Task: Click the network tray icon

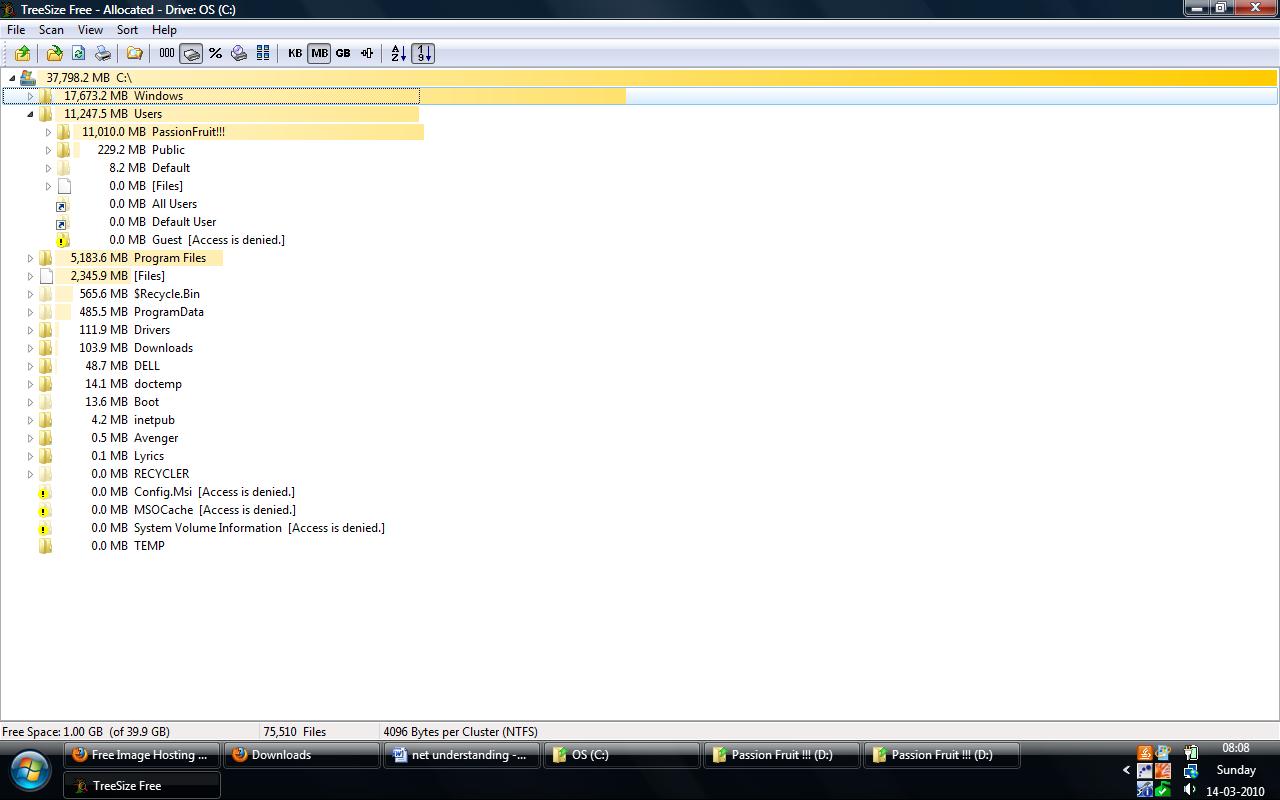Action: coord(1190,771)
